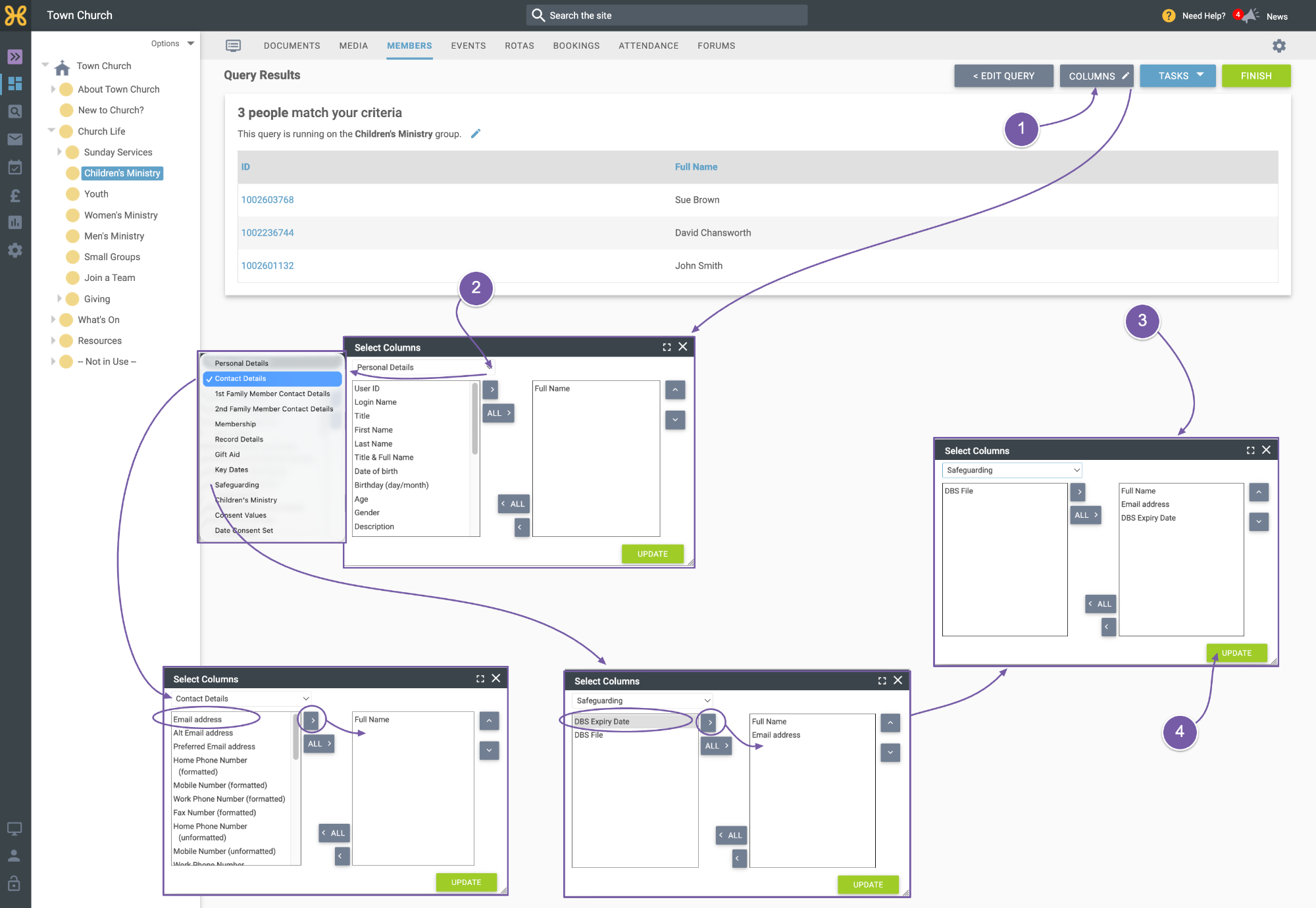Image resolution: width=1316 pixels, height=908 pixels.
Task: Click ALL right button in Contact Details dialog
Action: click(x=319, y=744)
